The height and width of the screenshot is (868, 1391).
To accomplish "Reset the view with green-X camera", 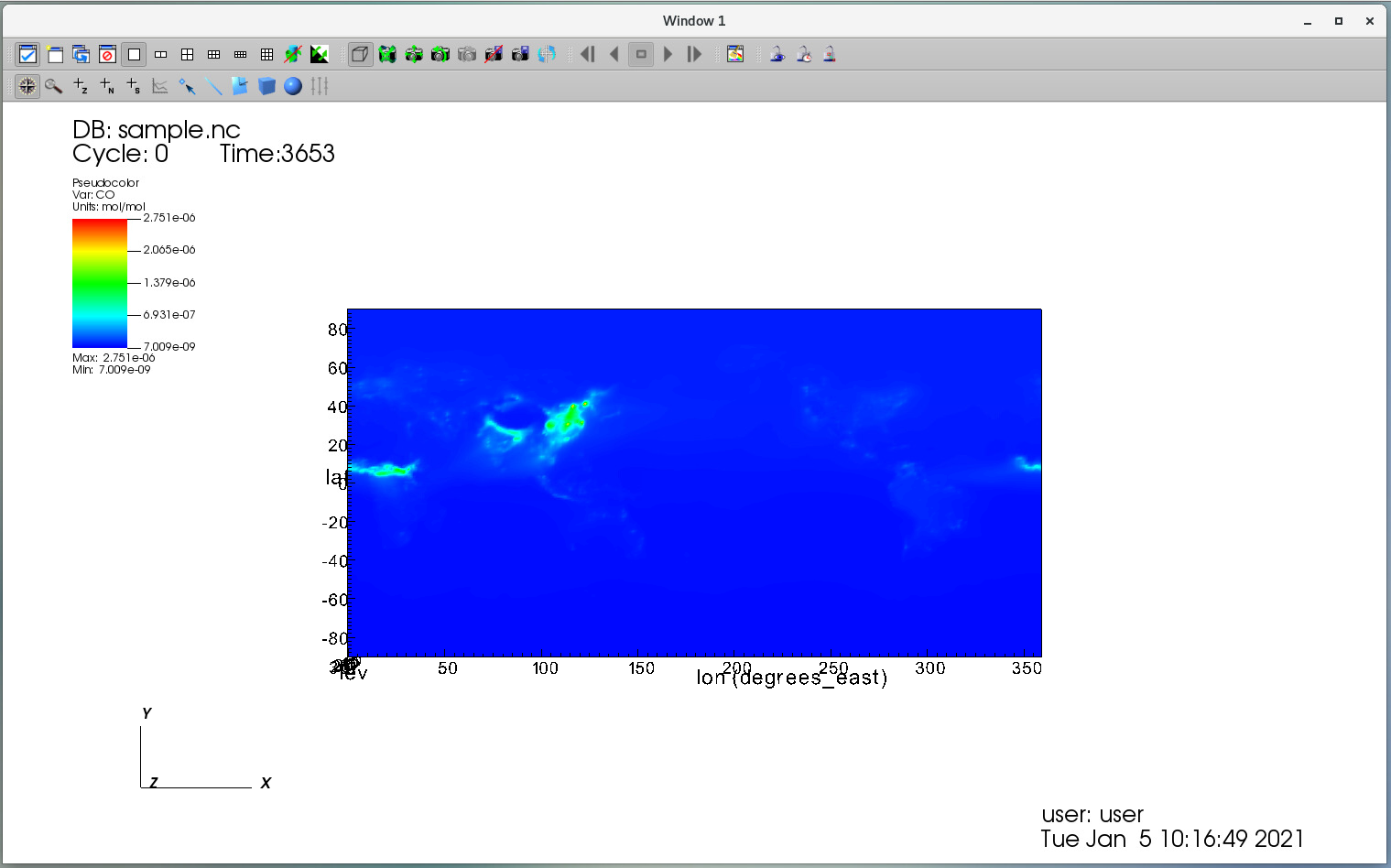I will pos(387,55).
